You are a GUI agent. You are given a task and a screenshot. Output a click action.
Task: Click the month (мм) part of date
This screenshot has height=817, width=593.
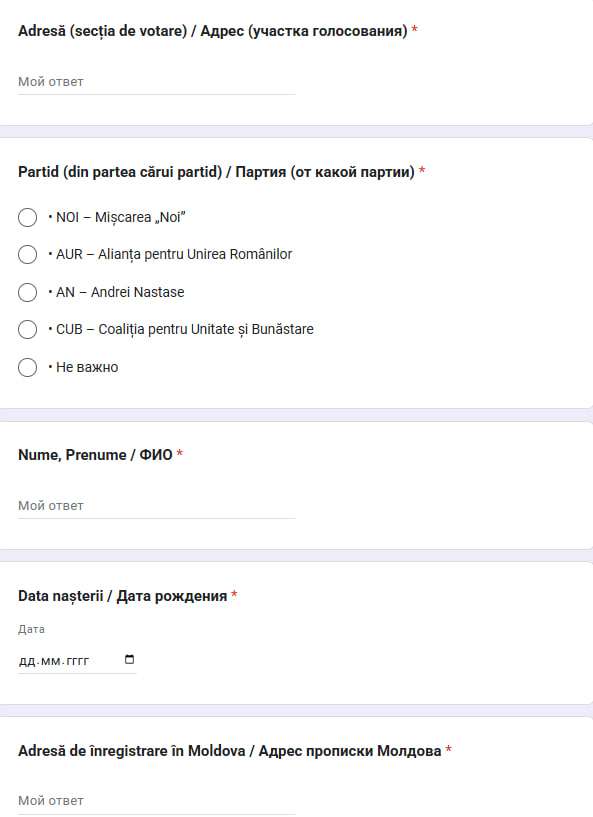click(x=51, y=661)
